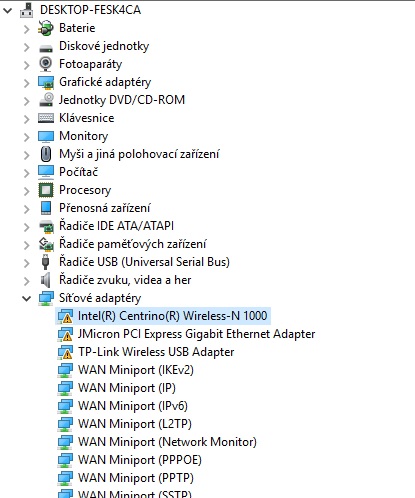
Task: Click the Klávesnice keyboard icon
Action: point(46,118)
